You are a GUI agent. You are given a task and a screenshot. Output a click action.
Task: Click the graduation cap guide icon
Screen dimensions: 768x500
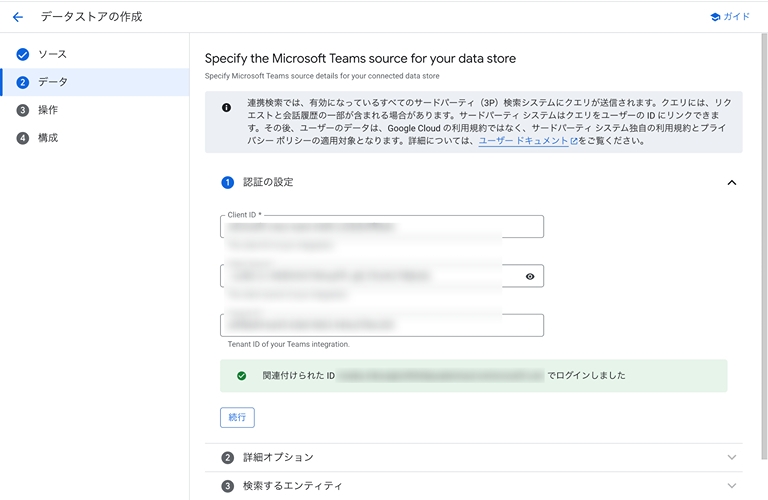click(x=715, y=17)
